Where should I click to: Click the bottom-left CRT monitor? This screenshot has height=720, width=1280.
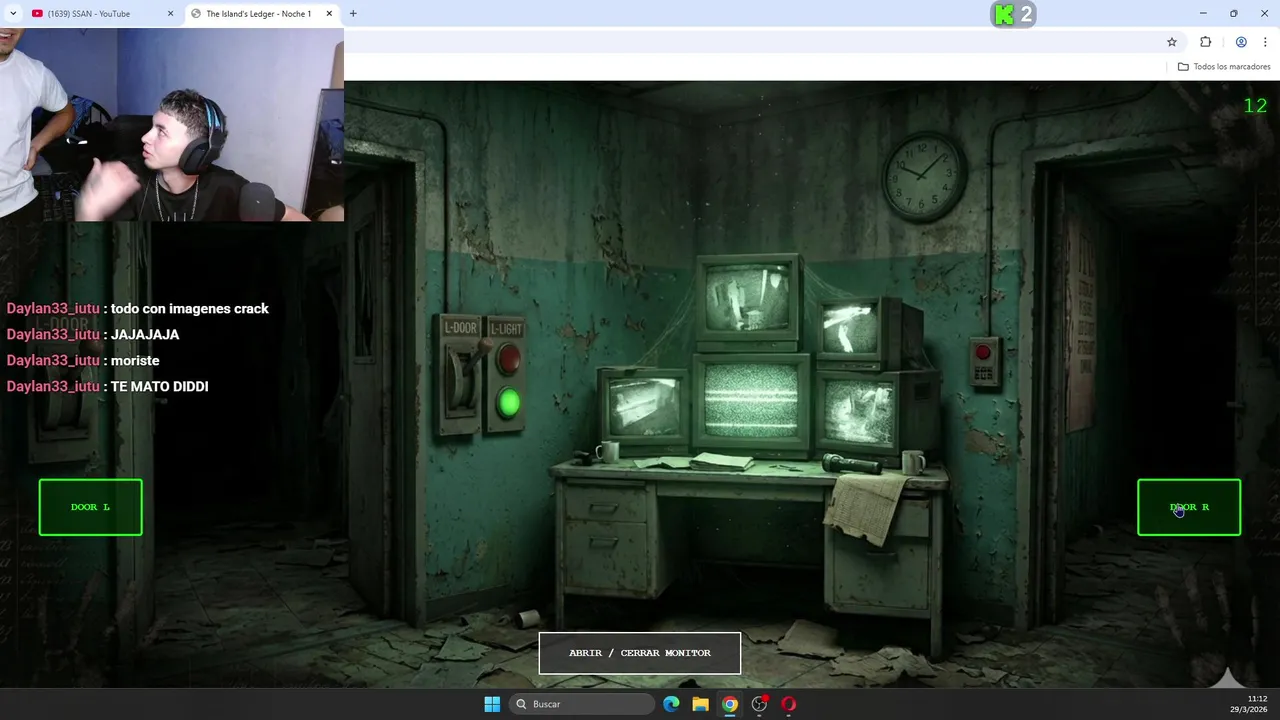click(x=643, y=405)
